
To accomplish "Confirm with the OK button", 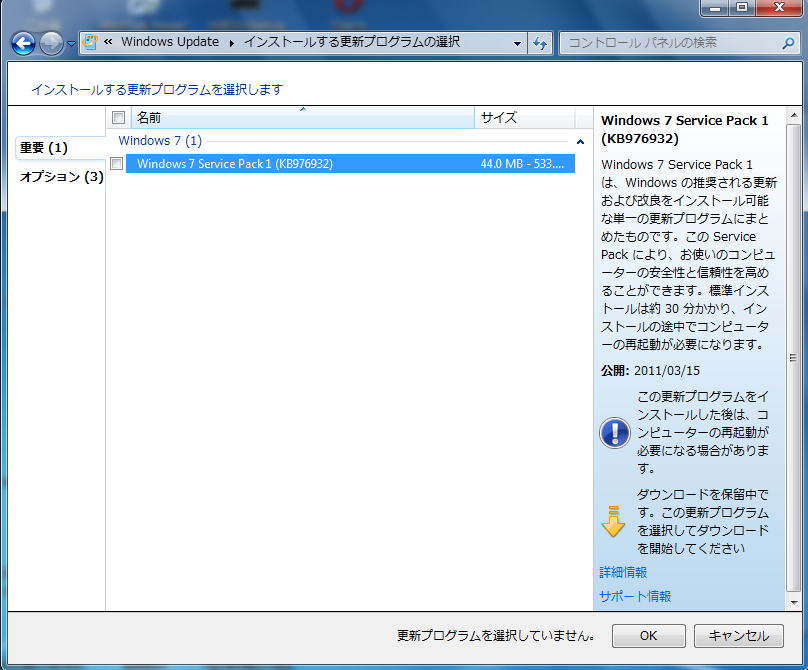I will tap(649, 635).
